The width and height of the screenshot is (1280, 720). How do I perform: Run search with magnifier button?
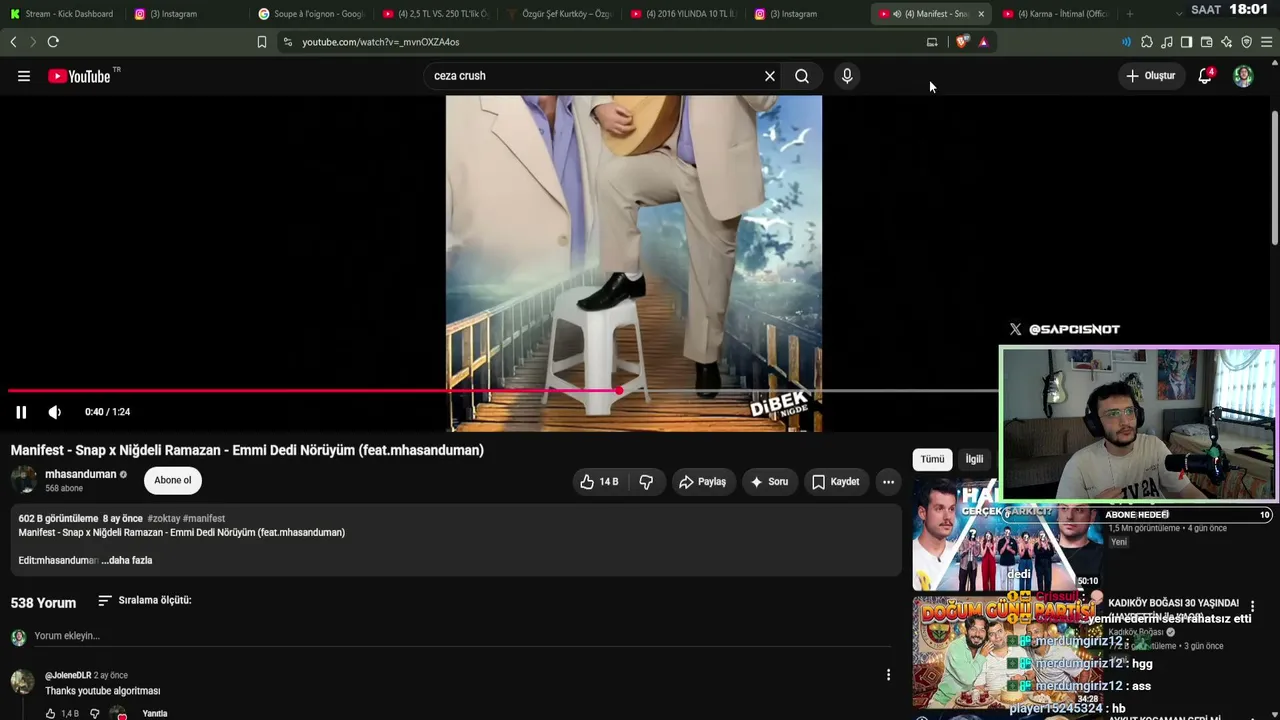pyautogui.click(x=802, y=76)
